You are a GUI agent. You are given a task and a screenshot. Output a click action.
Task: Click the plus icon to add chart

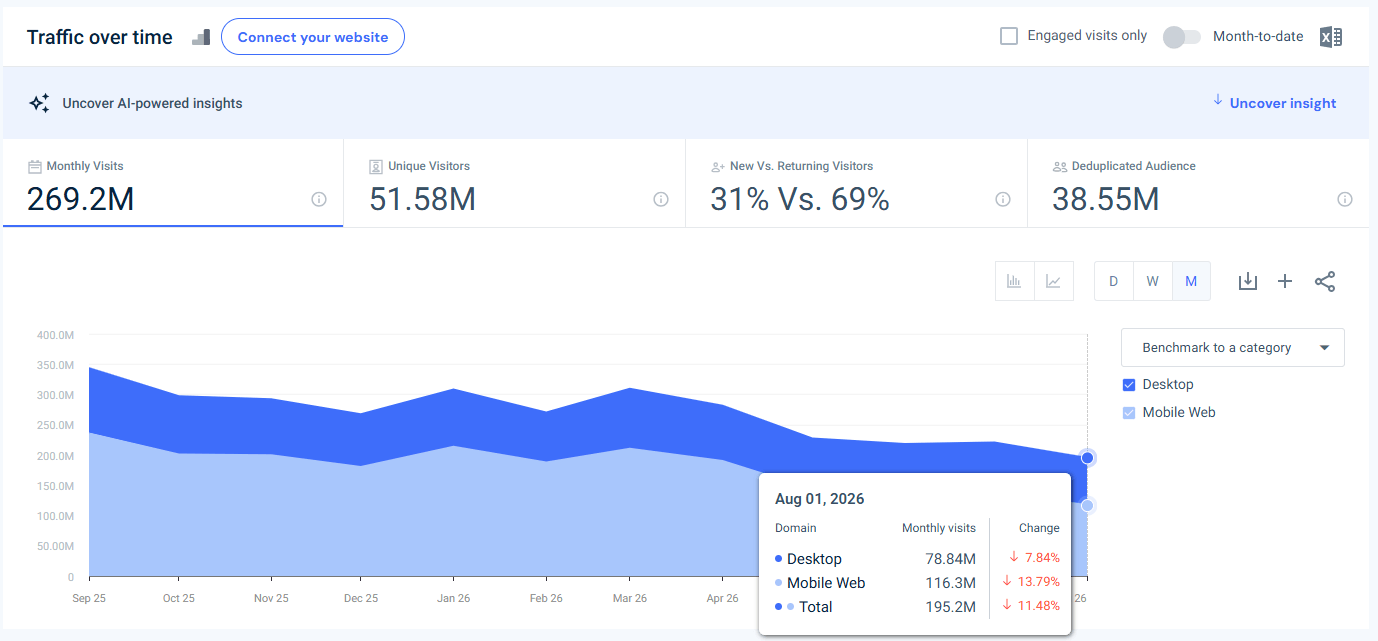[1285, 281]
